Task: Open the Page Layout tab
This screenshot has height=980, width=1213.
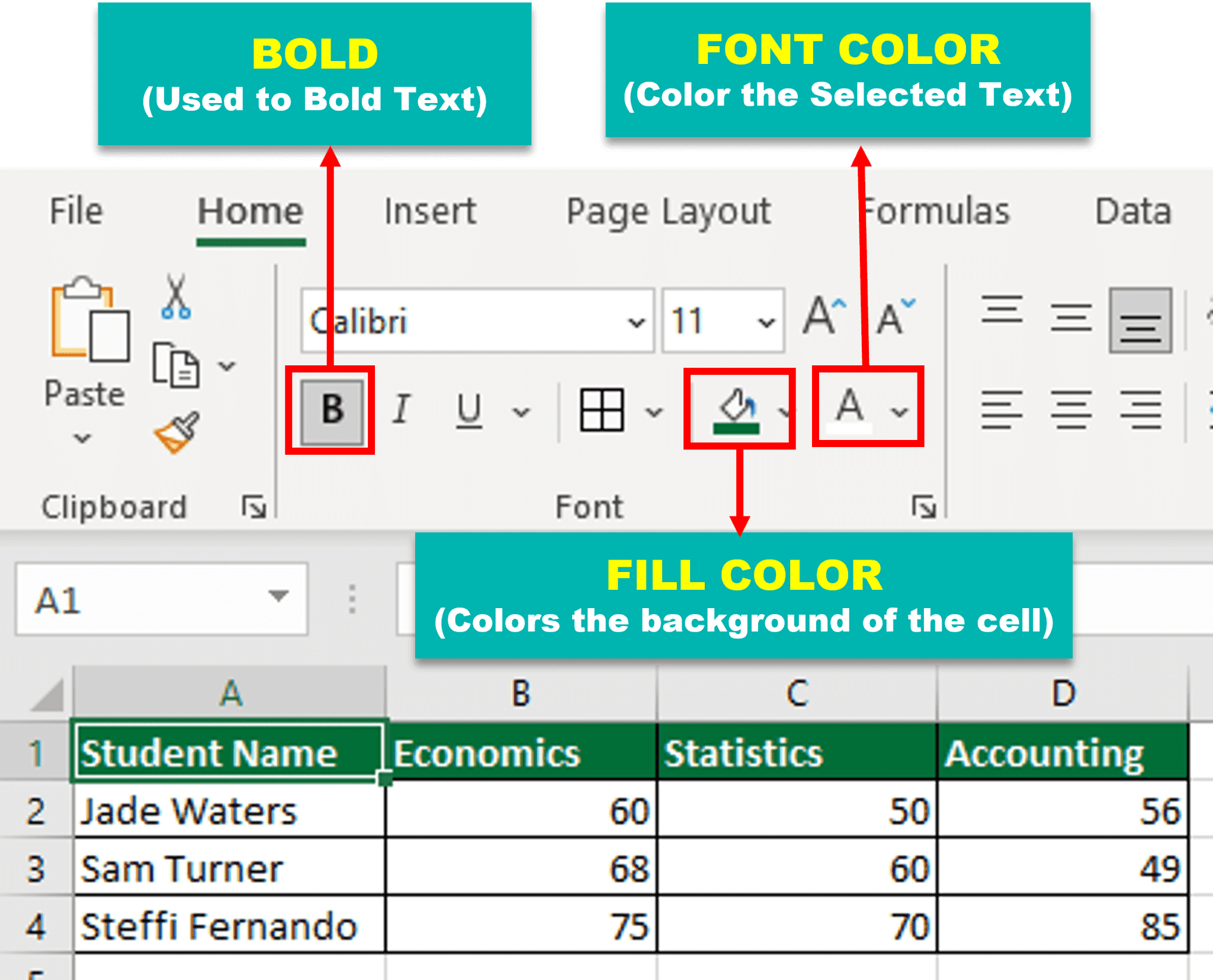Action: tap(668, 211)
